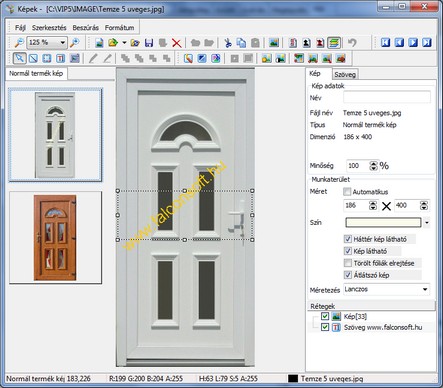The width and height of the screenshot is (443, 388).
Task: Click the height 400 spinner arrows
Action: point(424,205)
